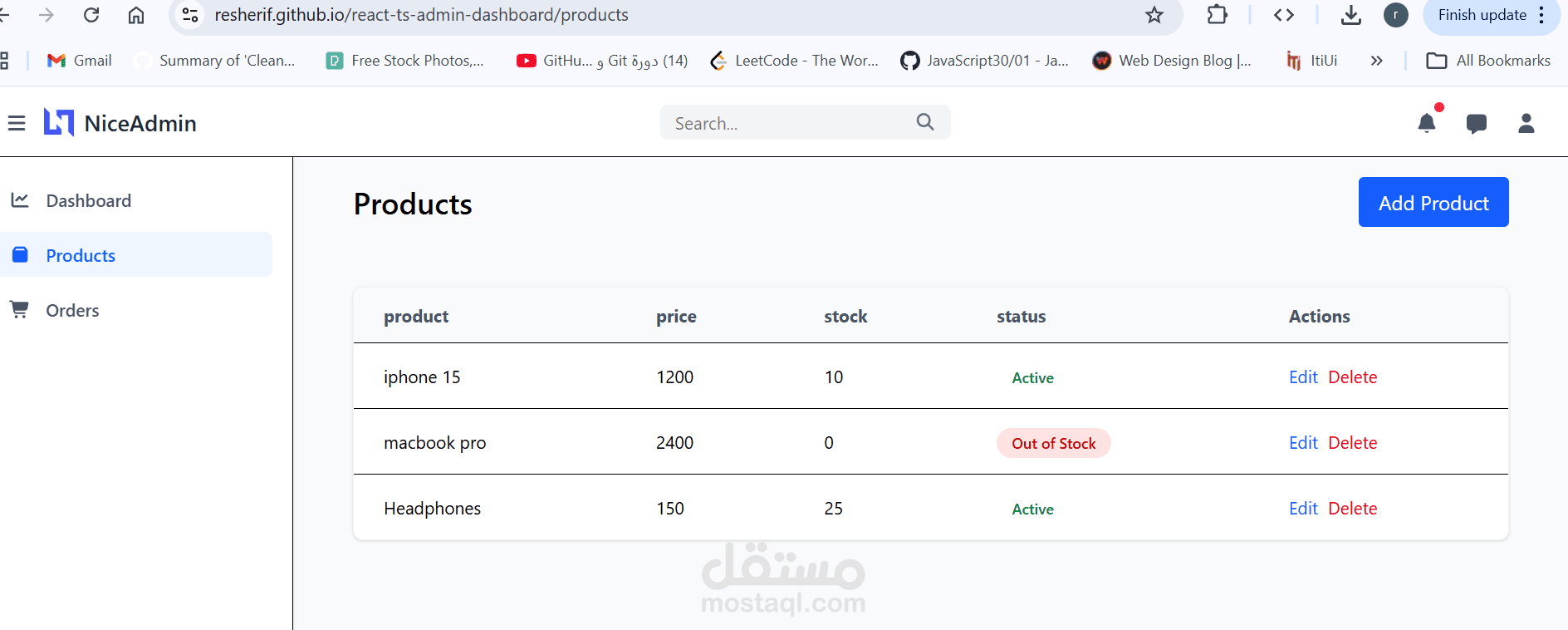This screenshot has width=1568, height=630.
Task: Click the price column header
Action: pos(676,317)
